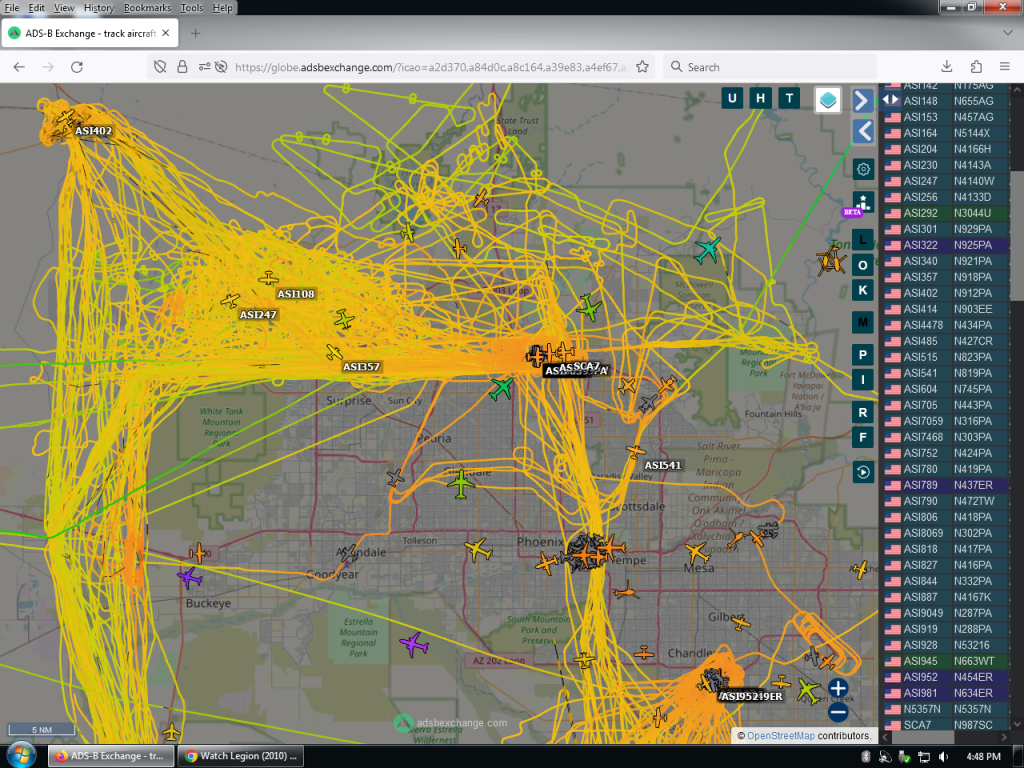Toggle the R map button
The height and width of the screenshot is (768, 1024).
(x=863, y=412)
